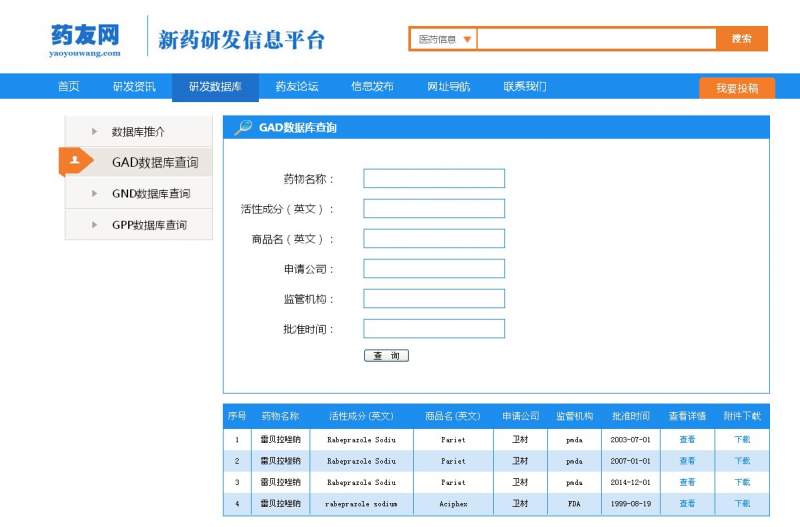Click the 监管机构 column header
The image size is (800, 527).
pyautogui.click(x=574, y=416)
